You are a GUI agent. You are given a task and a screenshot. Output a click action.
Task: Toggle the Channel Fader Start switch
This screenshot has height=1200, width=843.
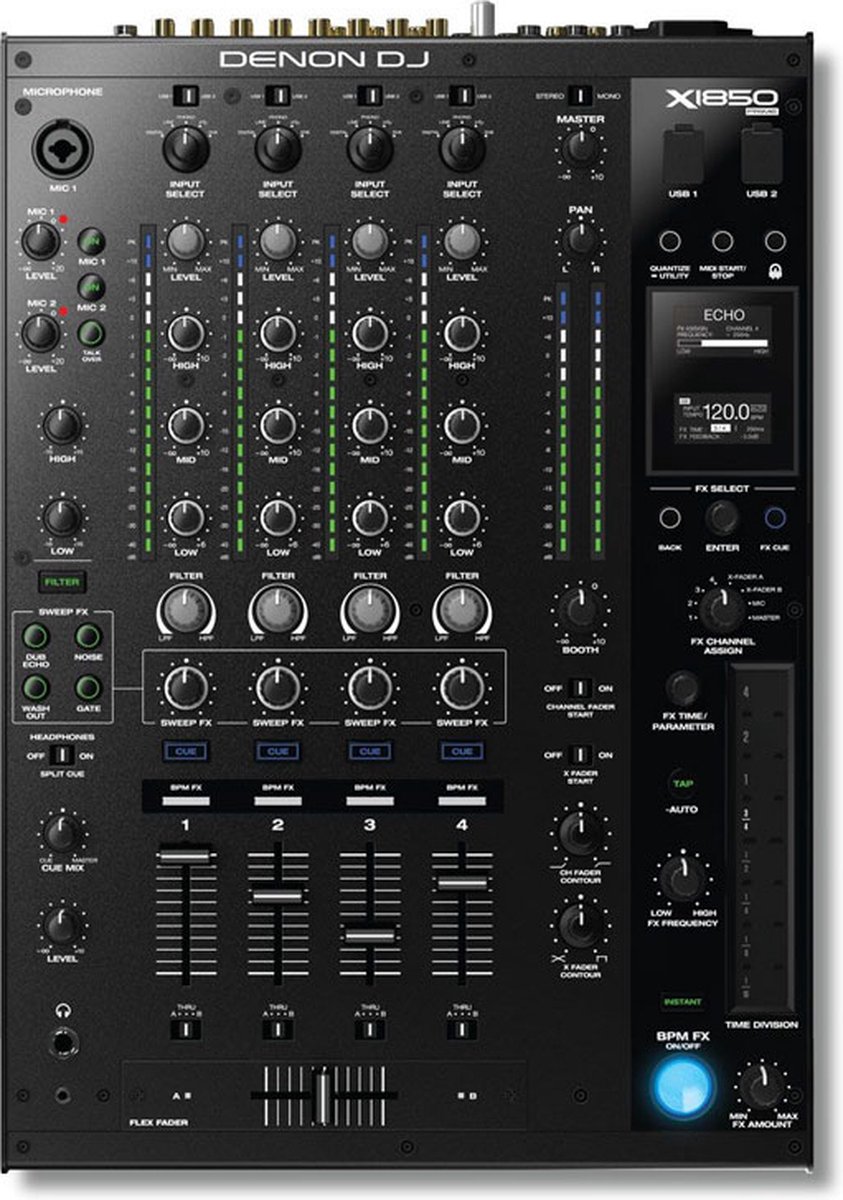pos(579,689)
